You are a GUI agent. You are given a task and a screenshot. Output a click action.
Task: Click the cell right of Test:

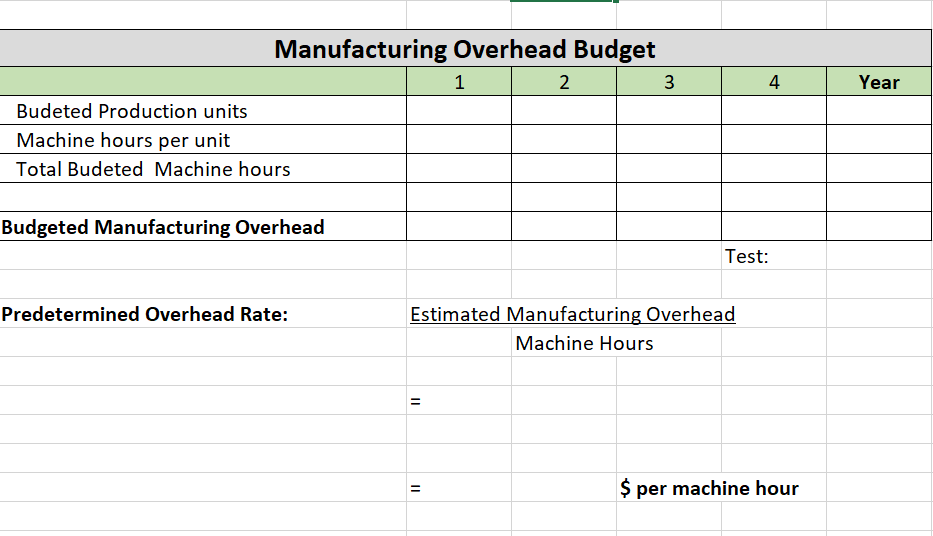[879, 256]
